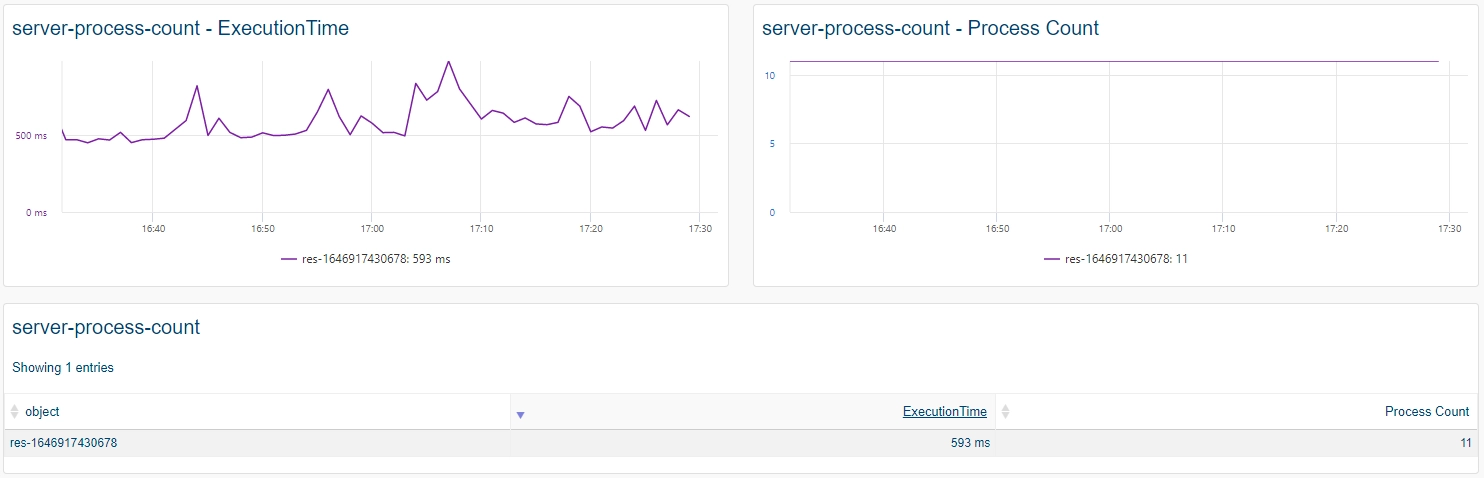Image resolution: width=1484 pixels, height=478 pixels.
Task: Click the 17:00 label on ExecutionTime chart
Action: pyautogui.click(x=371, y=229)
